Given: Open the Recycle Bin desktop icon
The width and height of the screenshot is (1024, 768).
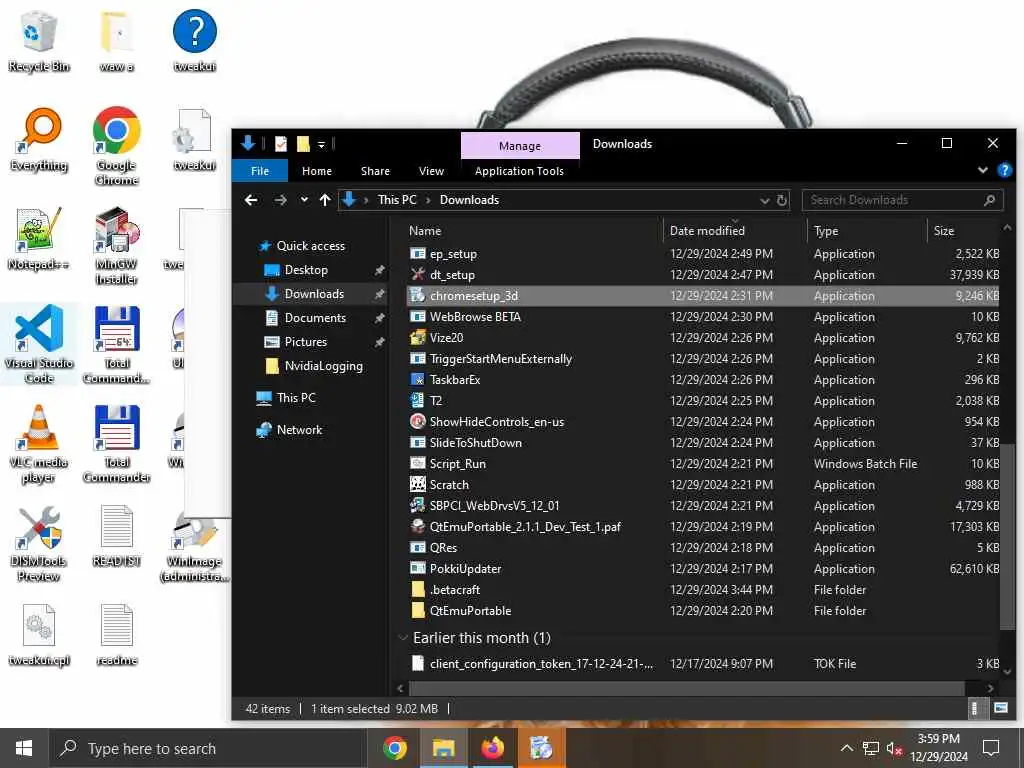Looking at the screenshot, I should point(39,40).
